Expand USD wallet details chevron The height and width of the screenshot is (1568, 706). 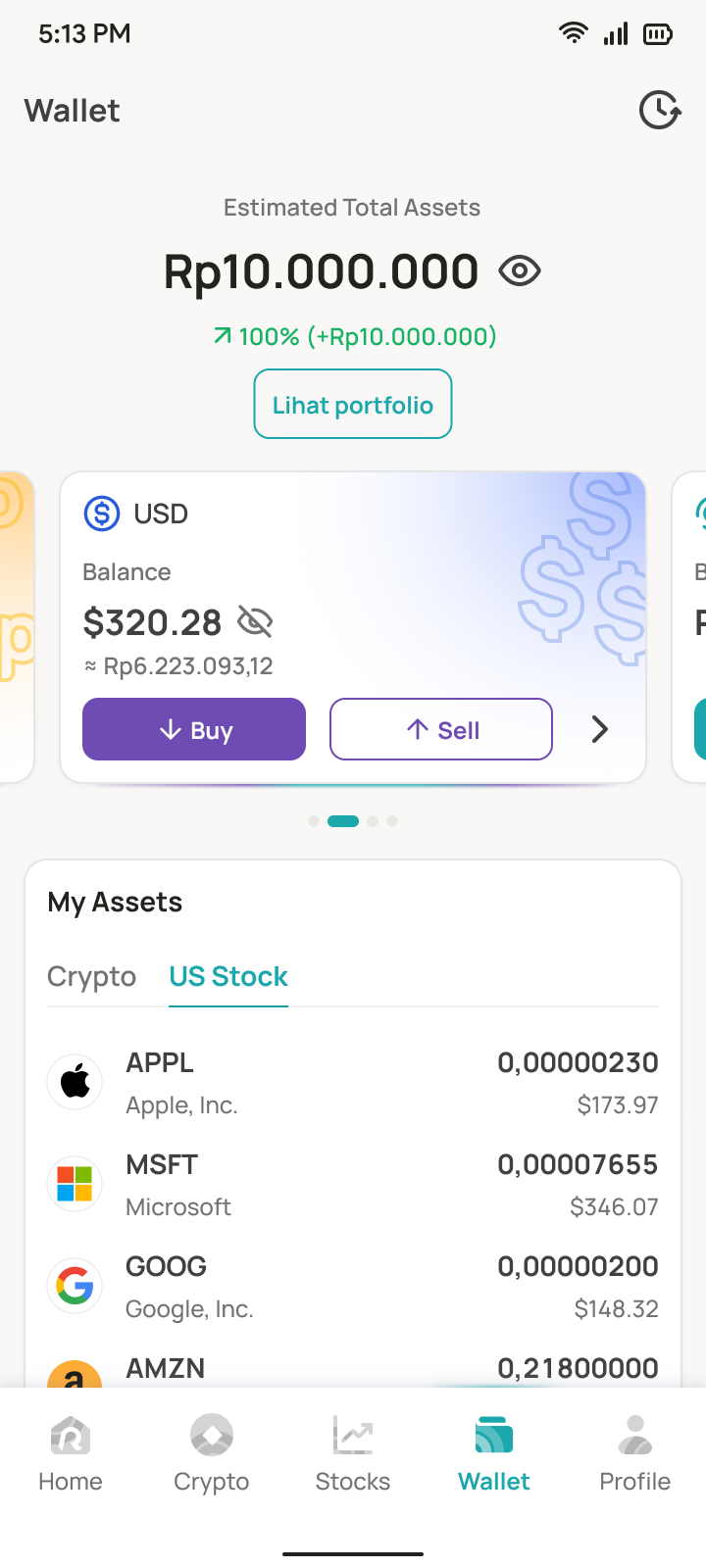click(x=600, y=729)
